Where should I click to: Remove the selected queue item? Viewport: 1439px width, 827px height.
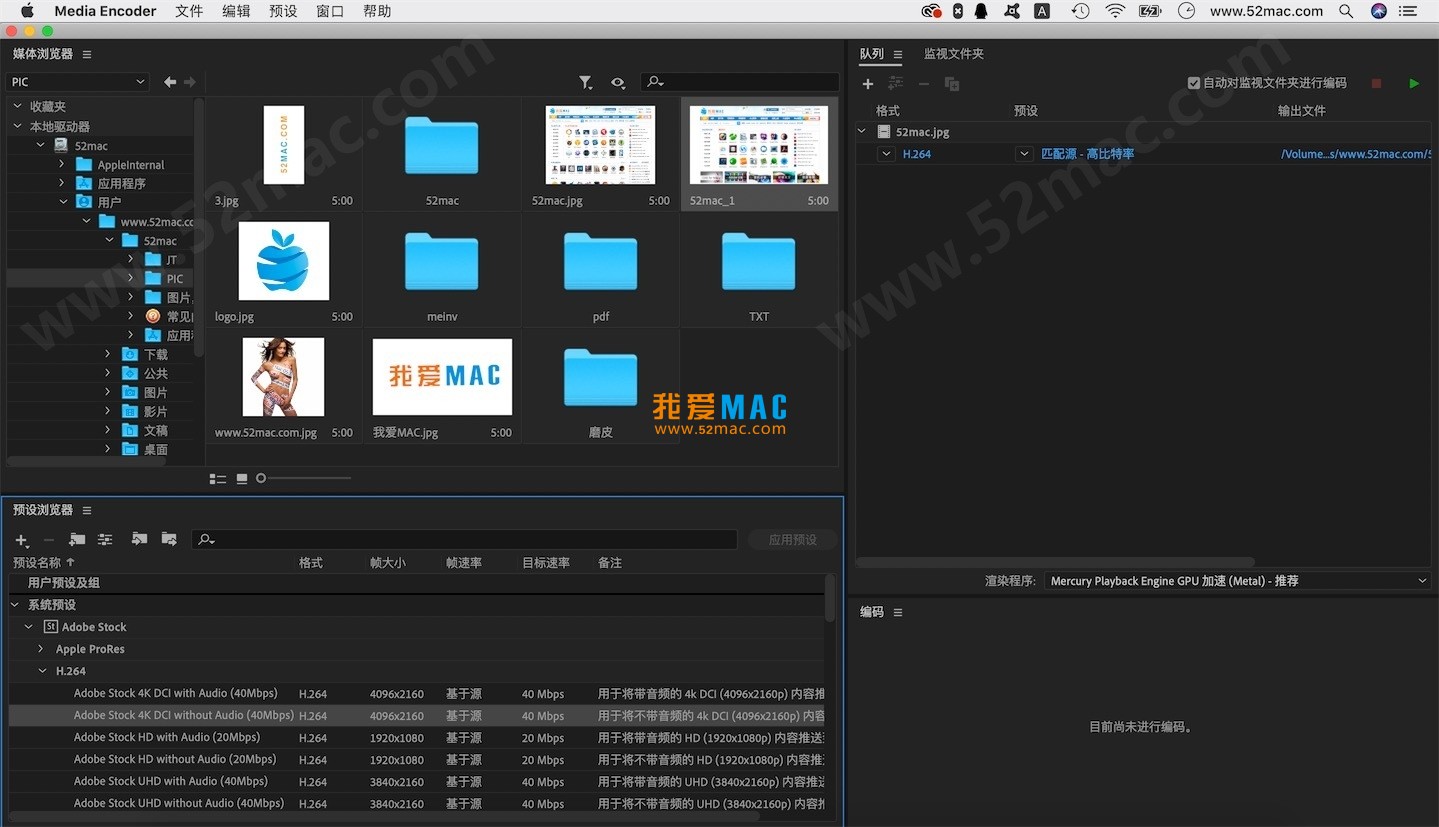[x=924, y=84]
